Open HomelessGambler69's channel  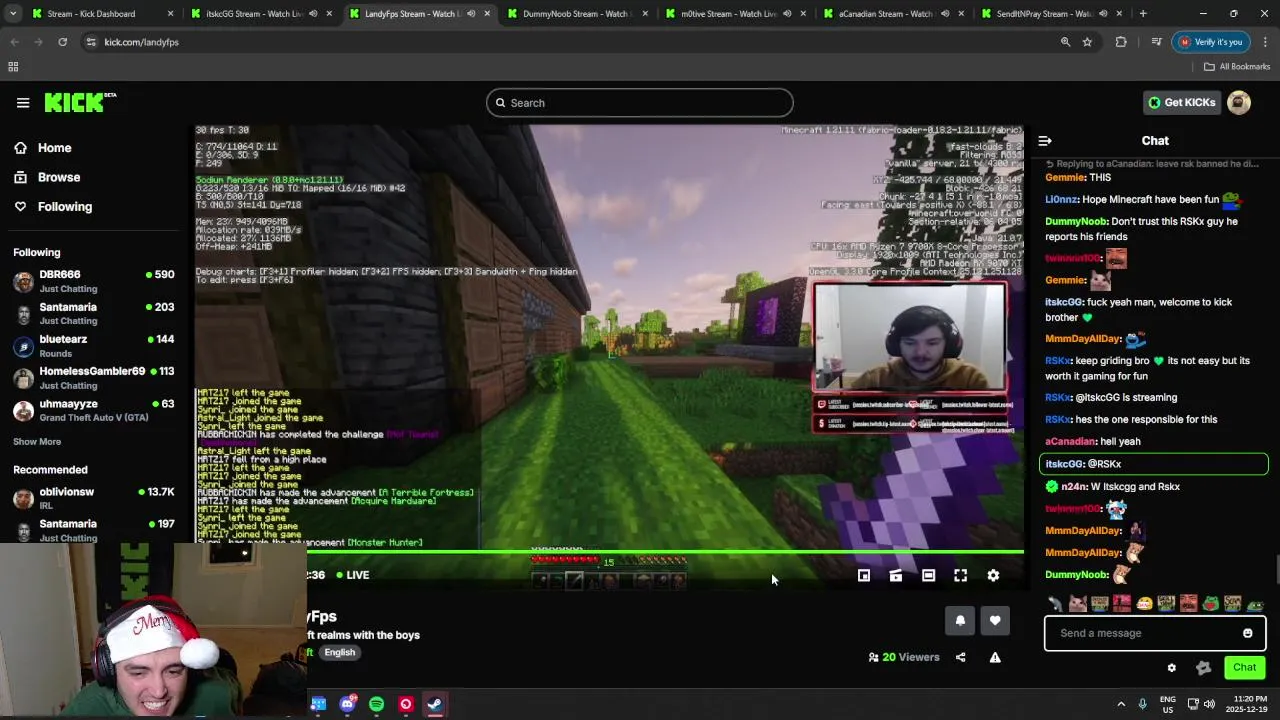(93, 378)
